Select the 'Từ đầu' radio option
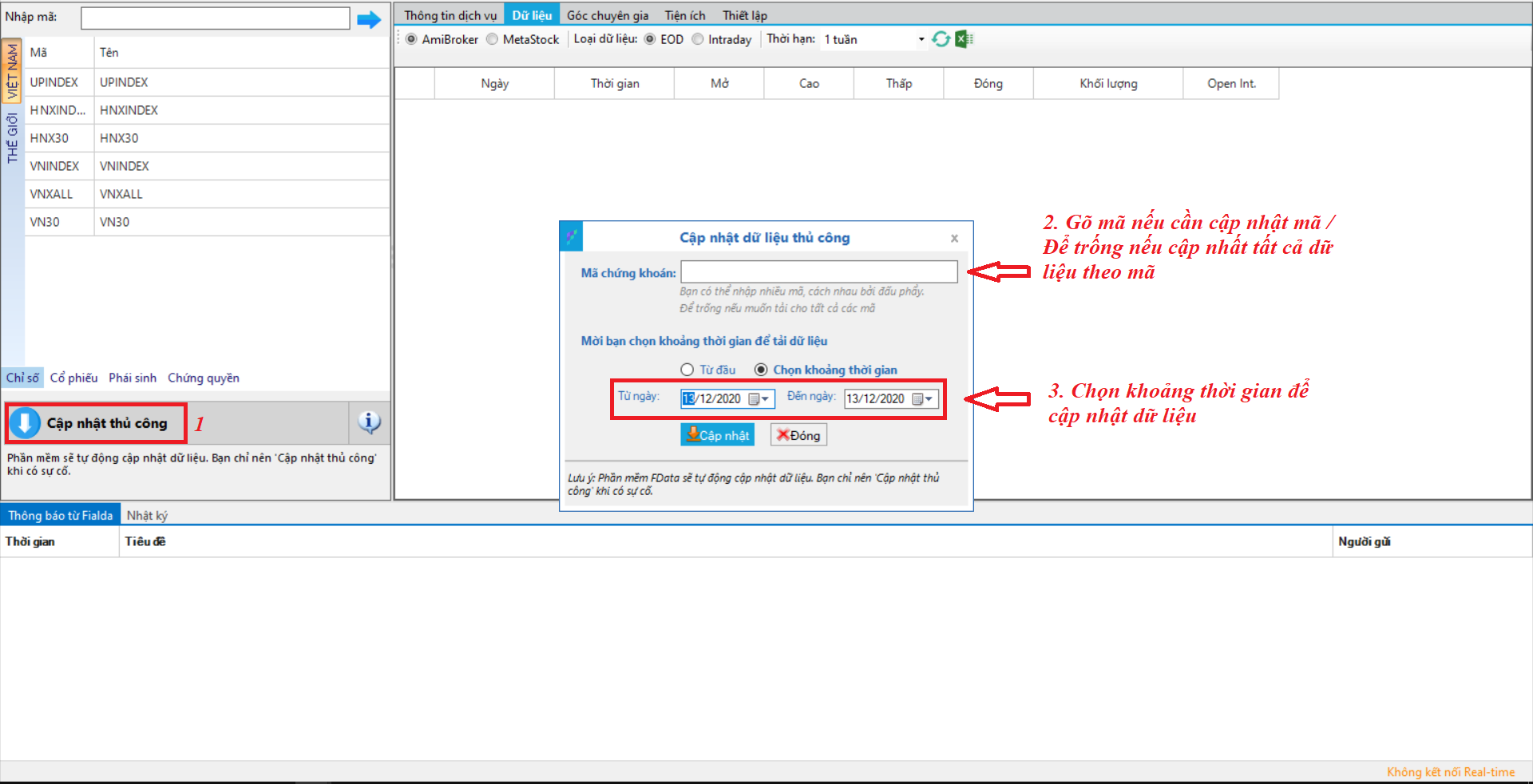The image size is (1533, 784). click(687, 370)
